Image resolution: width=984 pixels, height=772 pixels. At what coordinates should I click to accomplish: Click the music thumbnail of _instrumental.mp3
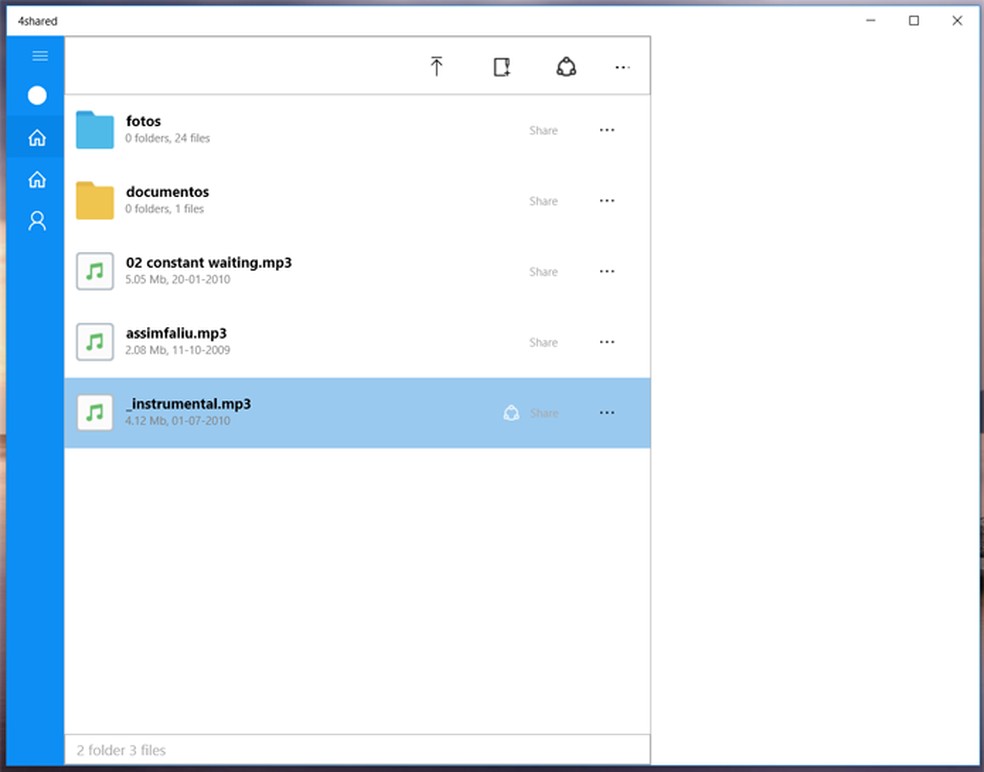[95, 413]
